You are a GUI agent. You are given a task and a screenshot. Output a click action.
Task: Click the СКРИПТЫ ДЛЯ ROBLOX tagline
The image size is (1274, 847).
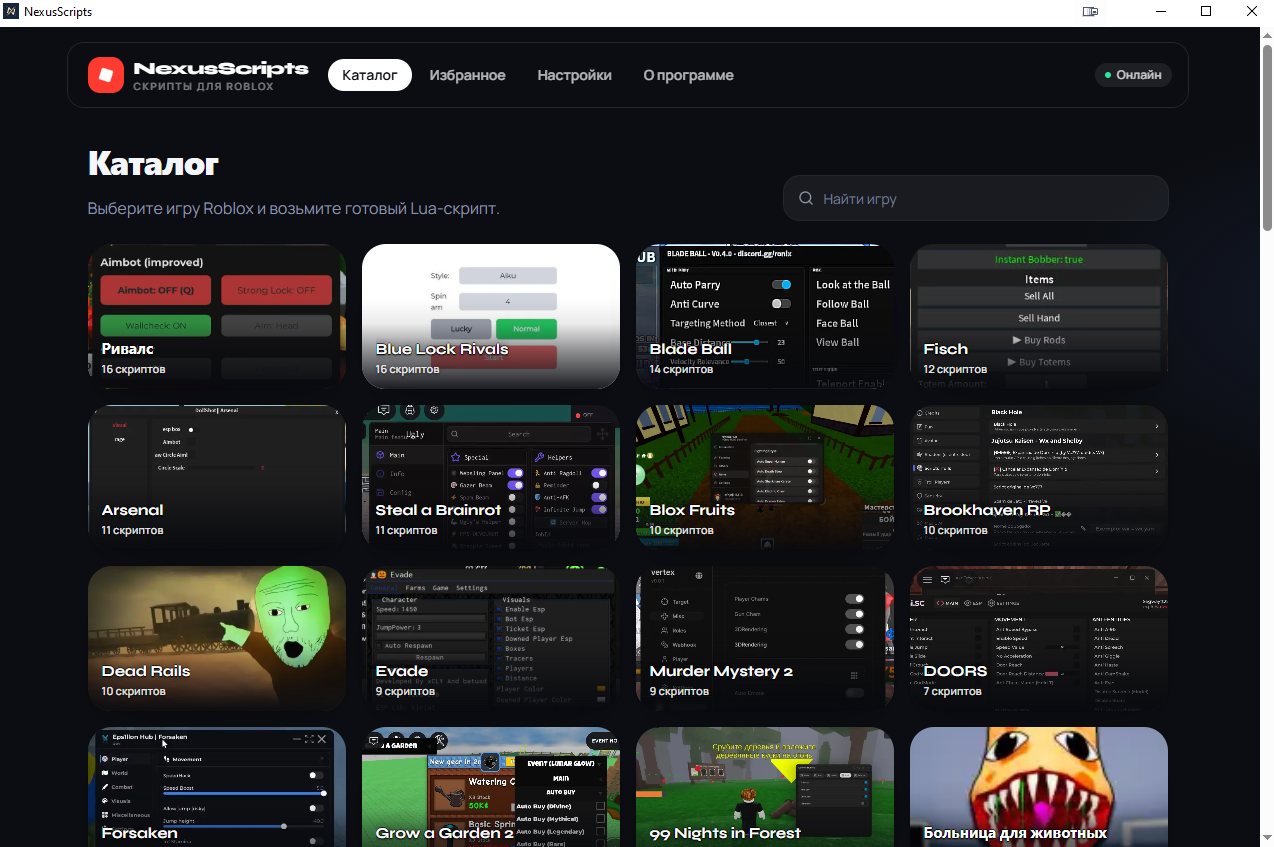pyautogui.click(x=203, y=87)
